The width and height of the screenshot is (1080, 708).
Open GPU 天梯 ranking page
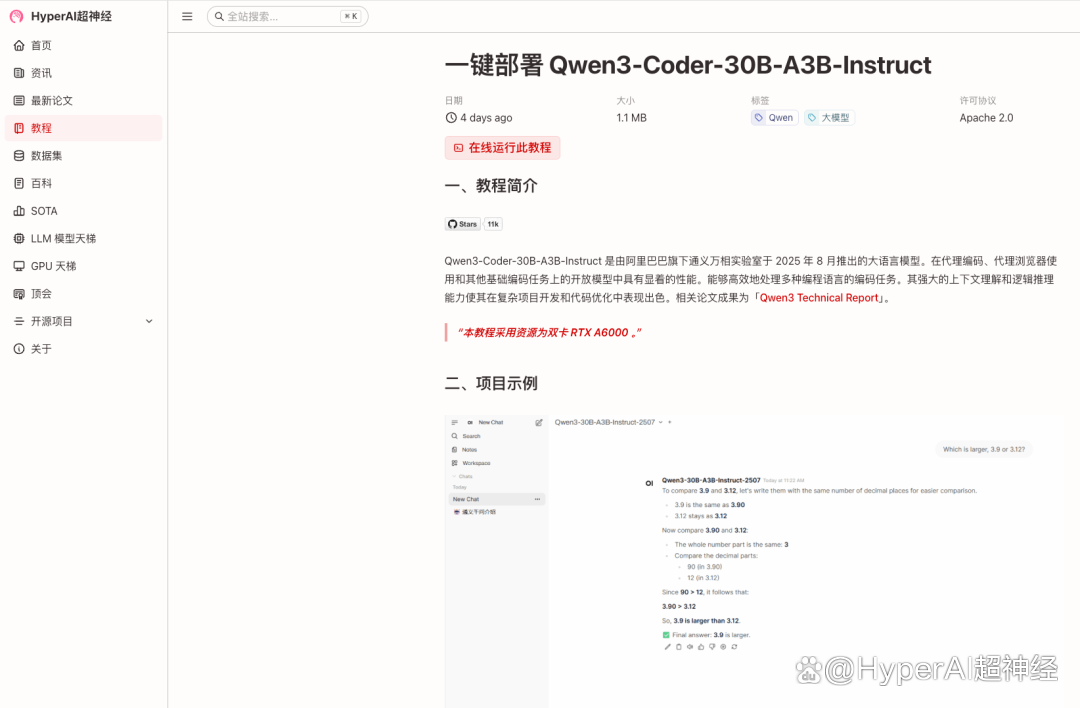53,266
